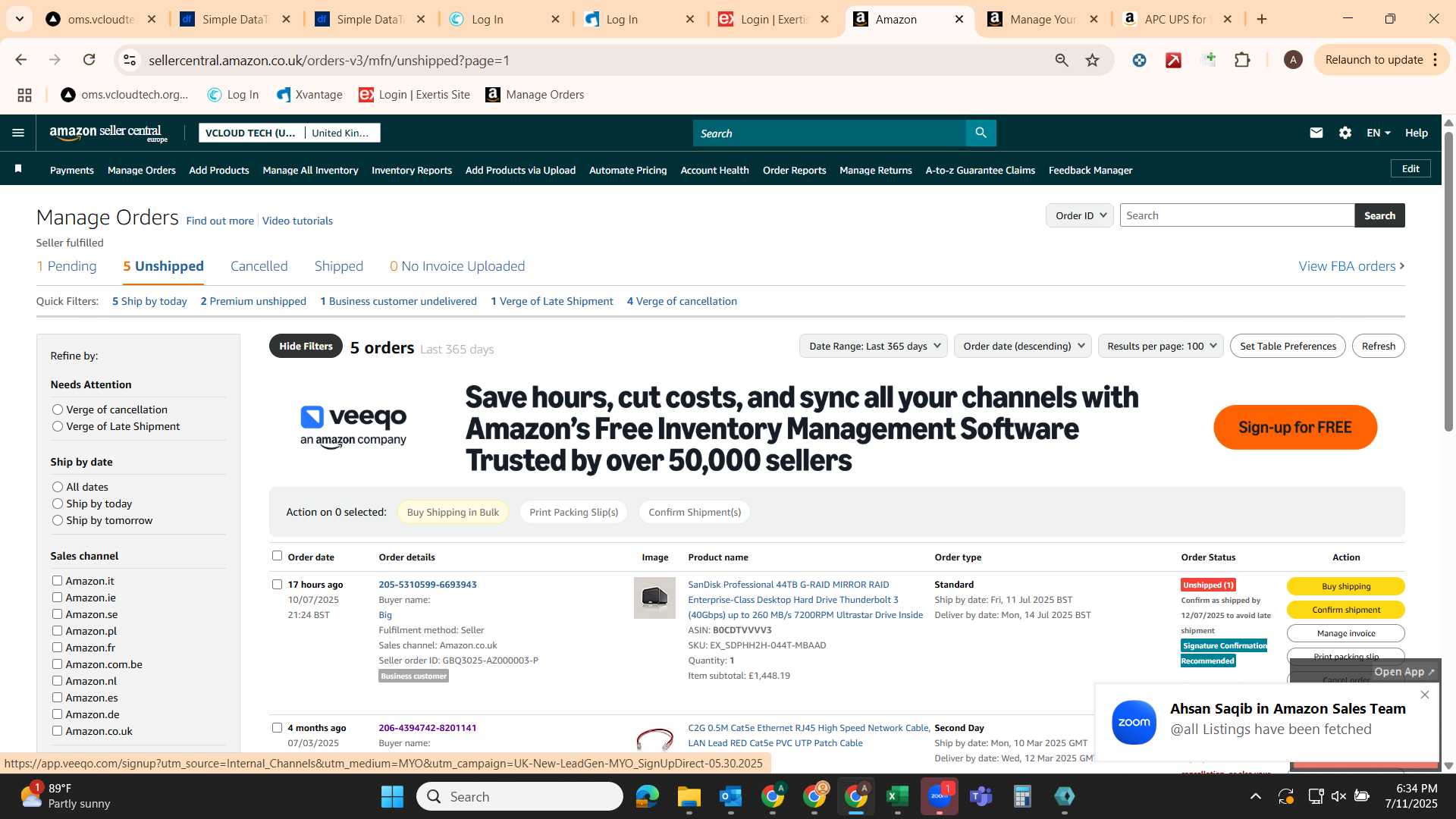Show hidden system tray icons
Screen dimensions: 1456x819
[1255, 796]
